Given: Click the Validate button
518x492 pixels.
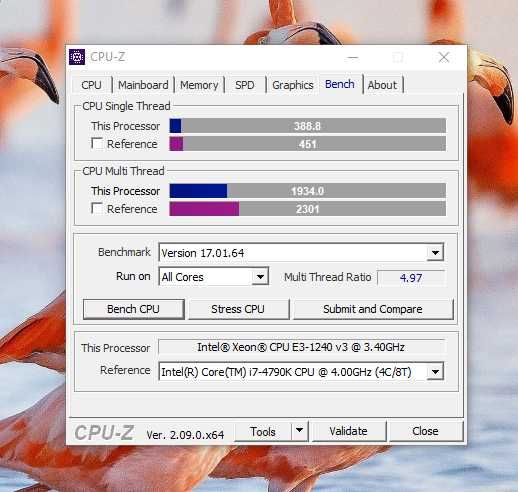Looking at the screenshot, I should pyautogui.click(x=348, y=431).
